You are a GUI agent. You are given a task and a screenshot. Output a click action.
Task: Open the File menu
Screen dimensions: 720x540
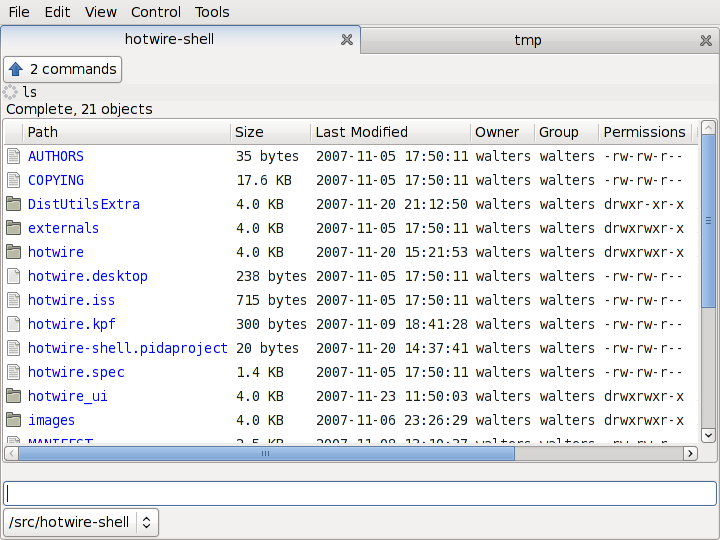[x=19, y=12]
